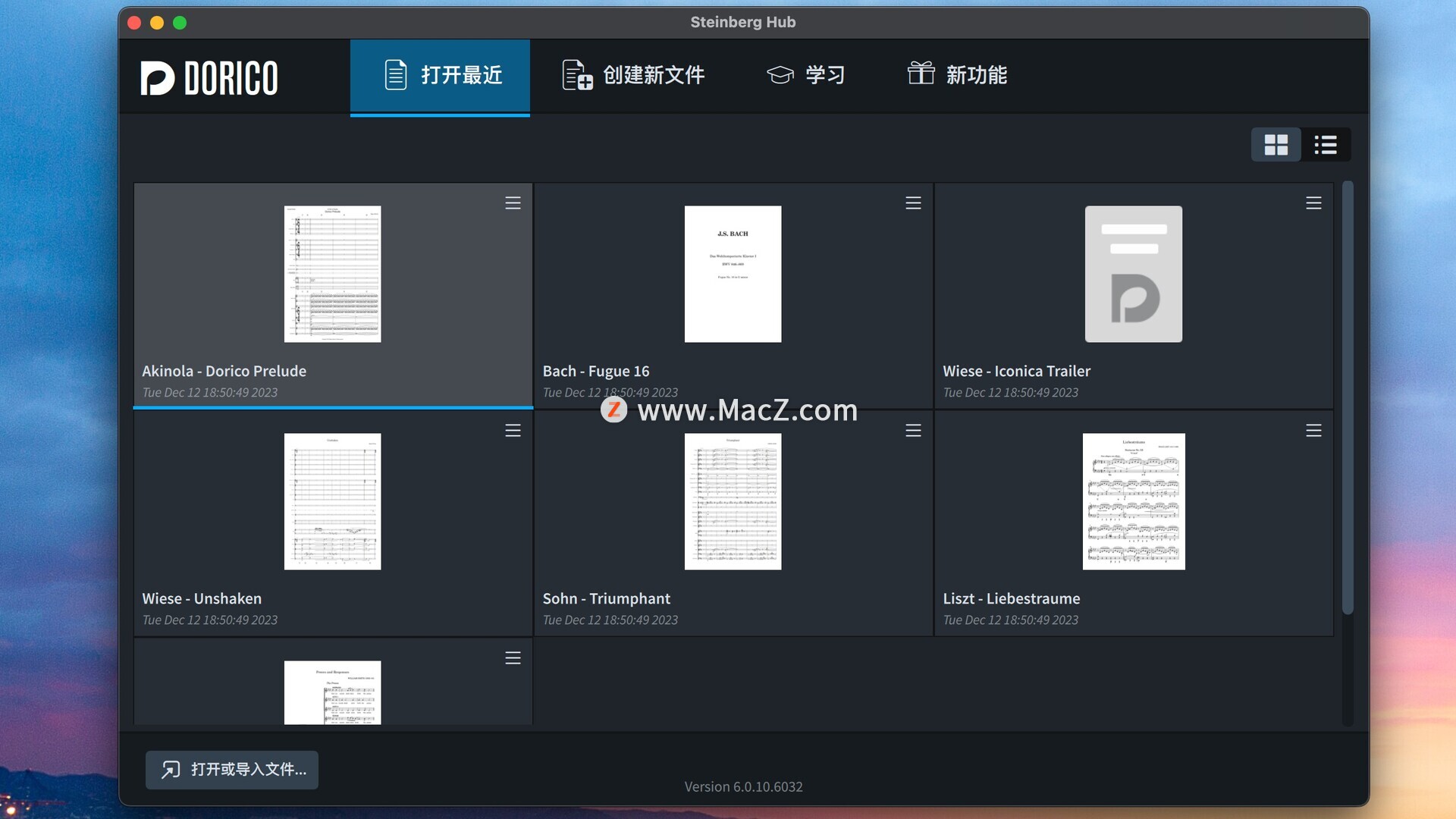This screenshot has width=1456, height=819.
Task: Open the partially visible bottom score thumbnail
Action: click(x=332, y=692)
